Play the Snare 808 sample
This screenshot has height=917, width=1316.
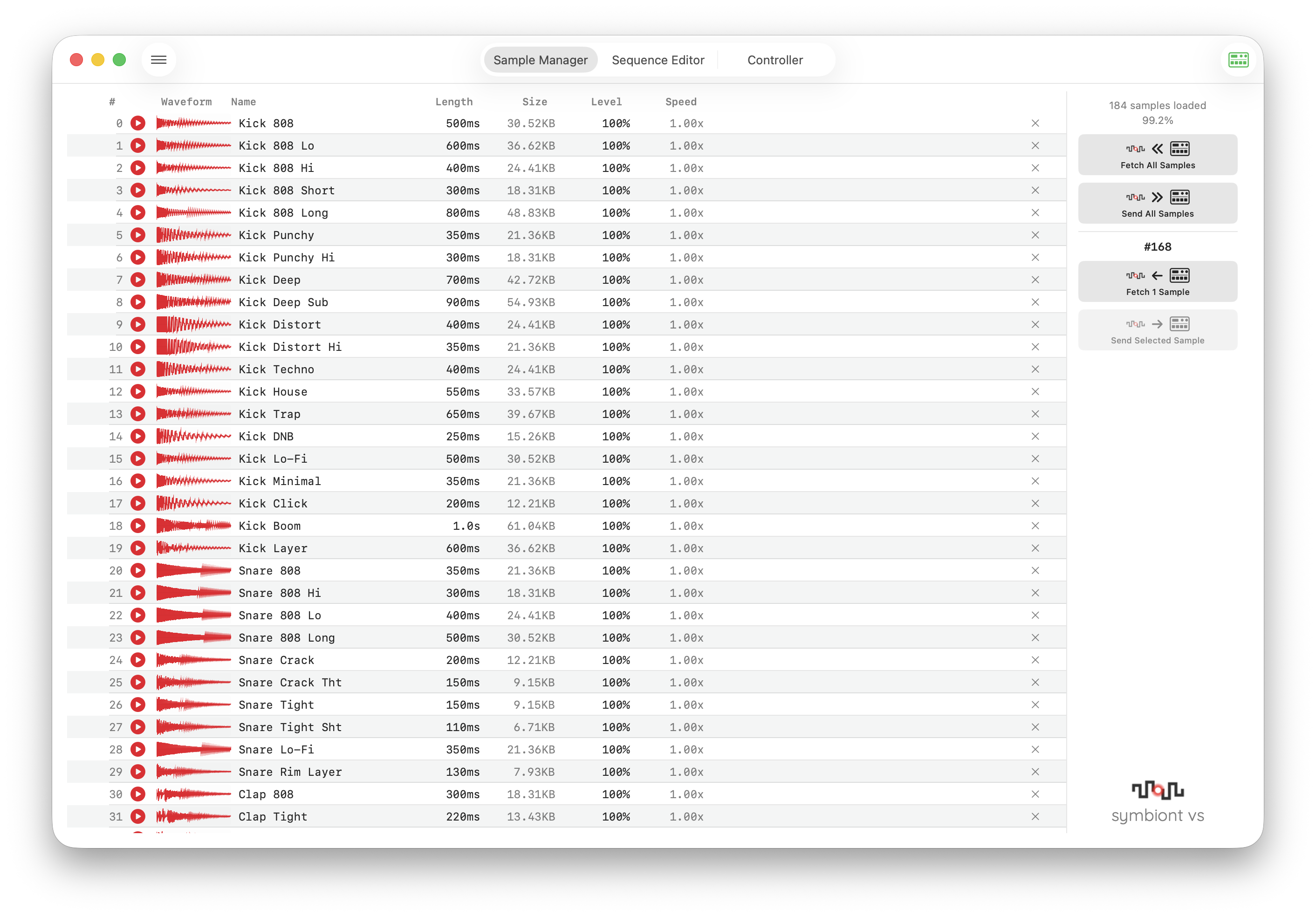tap(138, 570)
